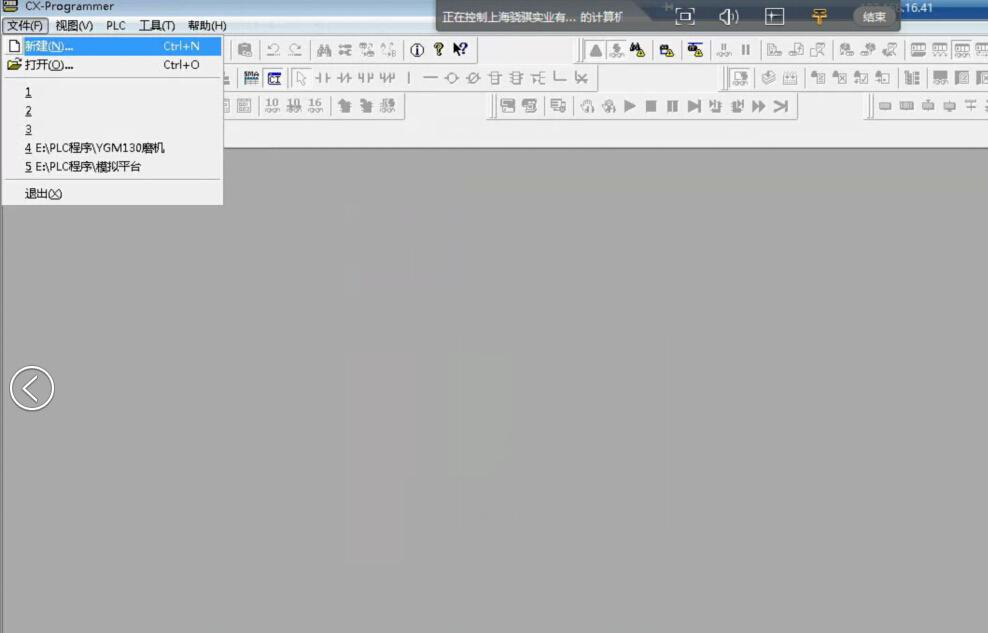
Task: Click the circular back arrow button
Action: [x=32, y=388]
